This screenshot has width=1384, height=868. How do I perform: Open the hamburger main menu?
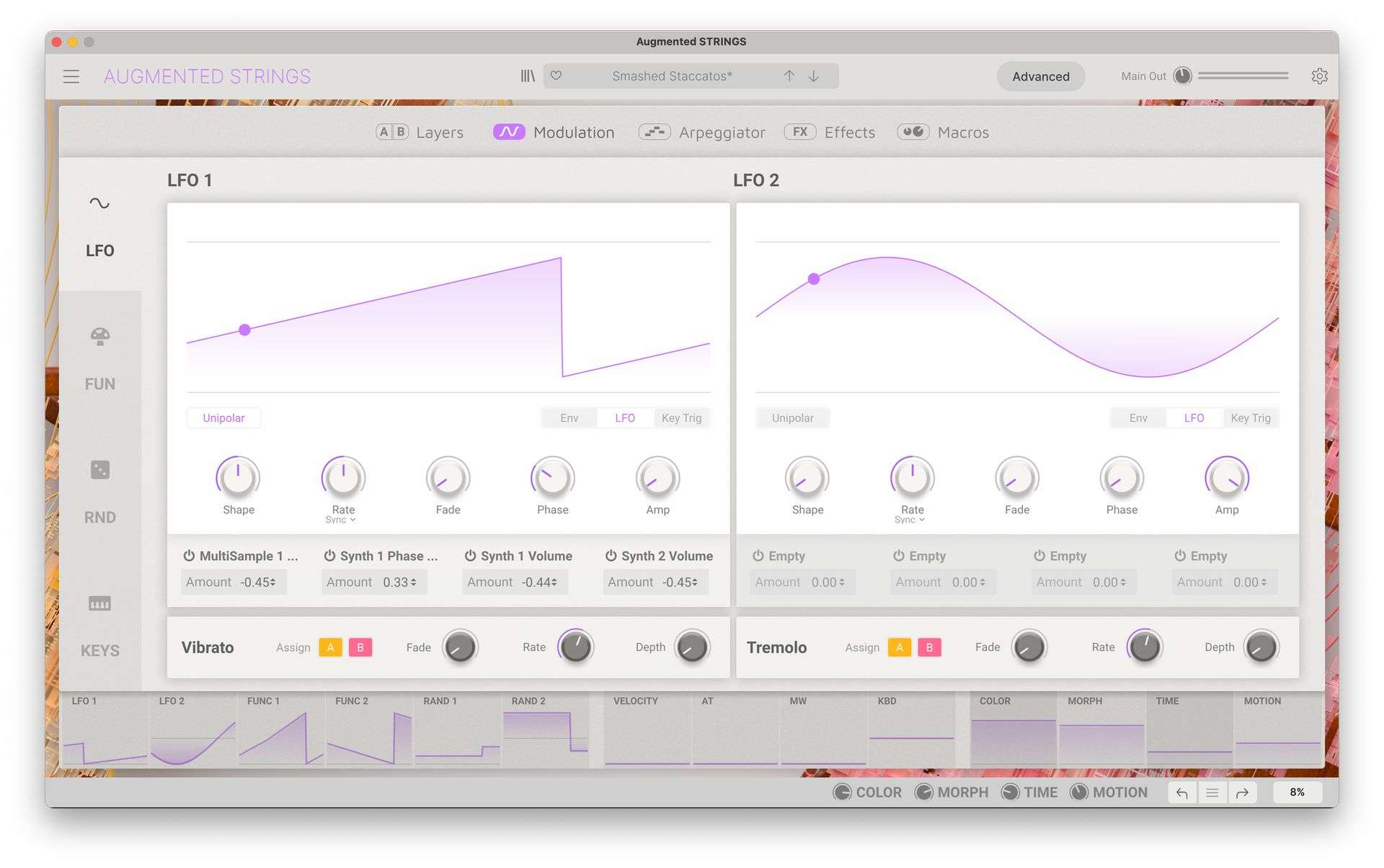pos(71,76)
